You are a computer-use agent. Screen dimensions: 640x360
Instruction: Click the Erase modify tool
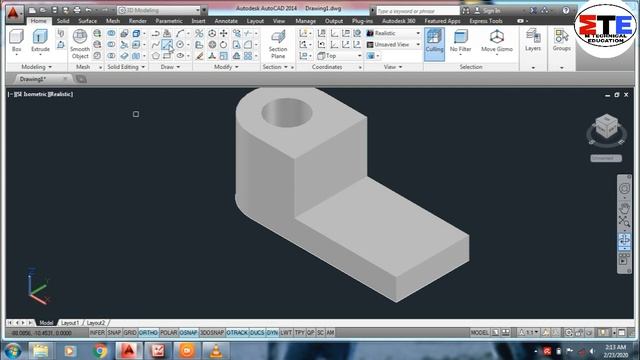coord(199,56)
